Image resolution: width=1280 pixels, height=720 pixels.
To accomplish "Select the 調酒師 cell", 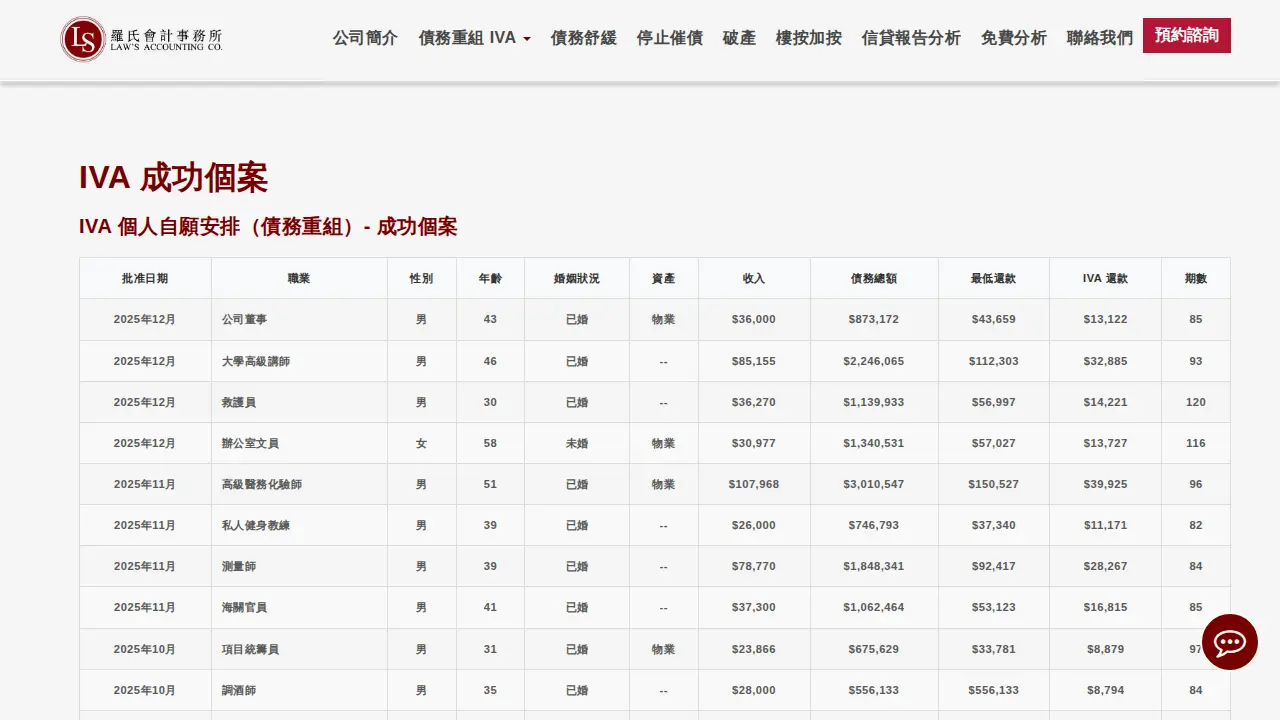I will coord(299,690).
